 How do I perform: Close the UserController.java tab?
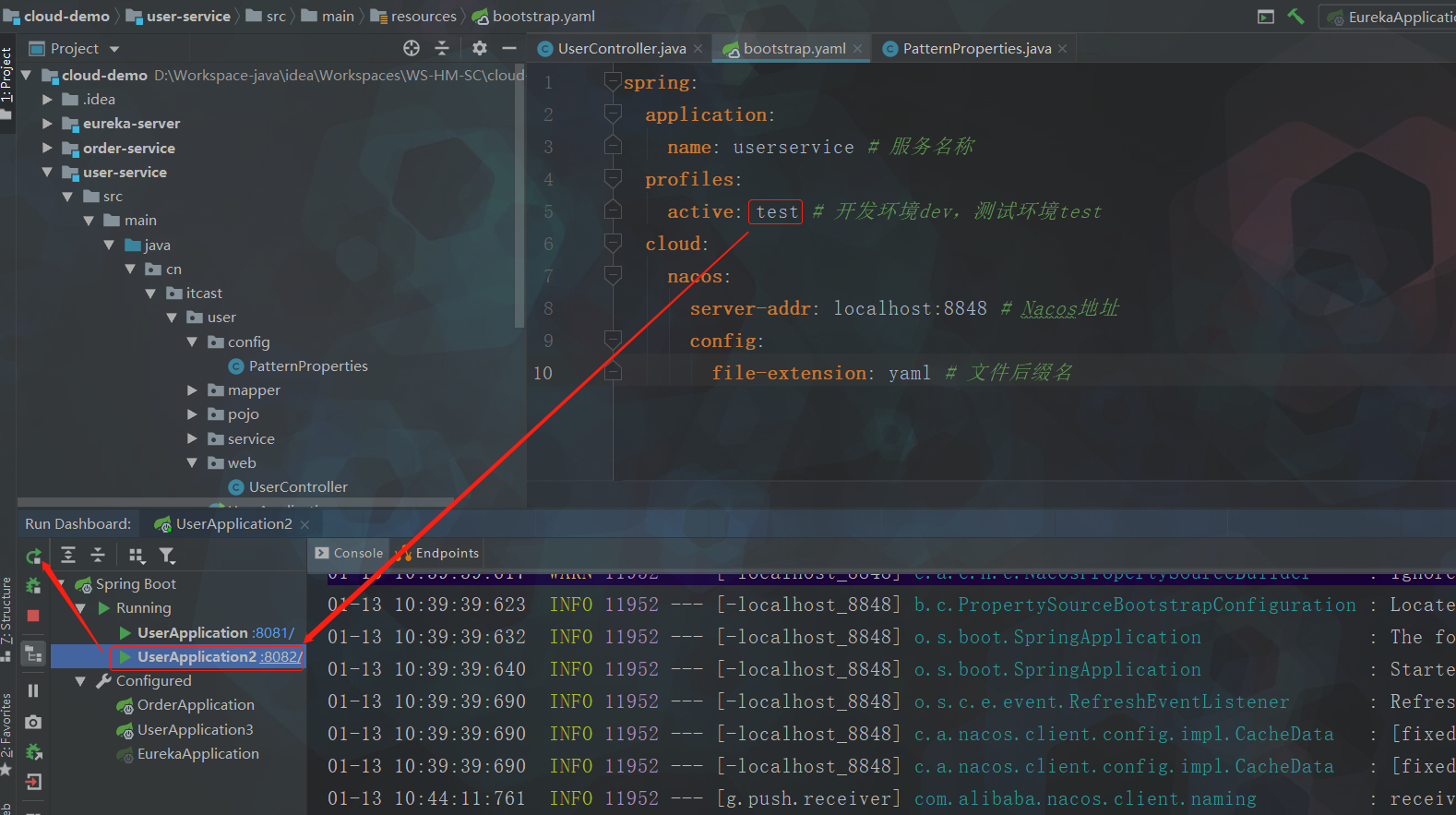click(x=698, y=49)
